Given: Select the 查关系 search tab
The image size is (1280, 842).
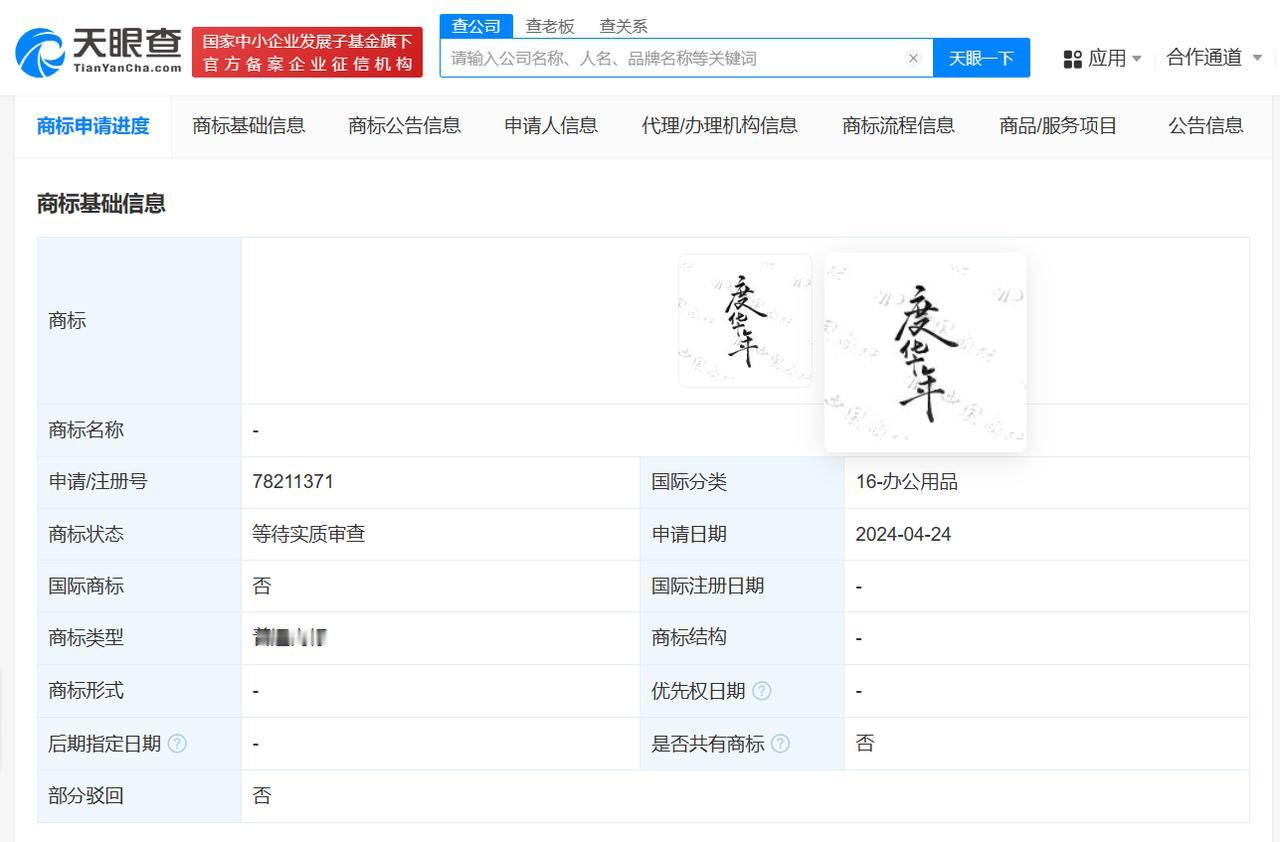Looking at the screenshot, I should 624,26.
